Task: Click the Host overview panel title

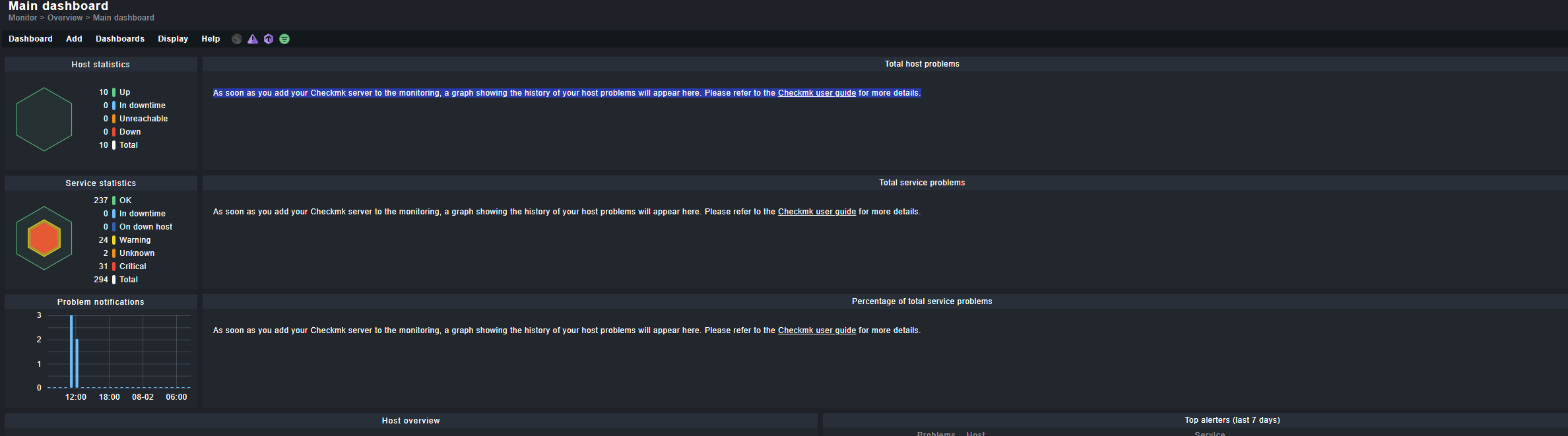Action: click(410, 421)
